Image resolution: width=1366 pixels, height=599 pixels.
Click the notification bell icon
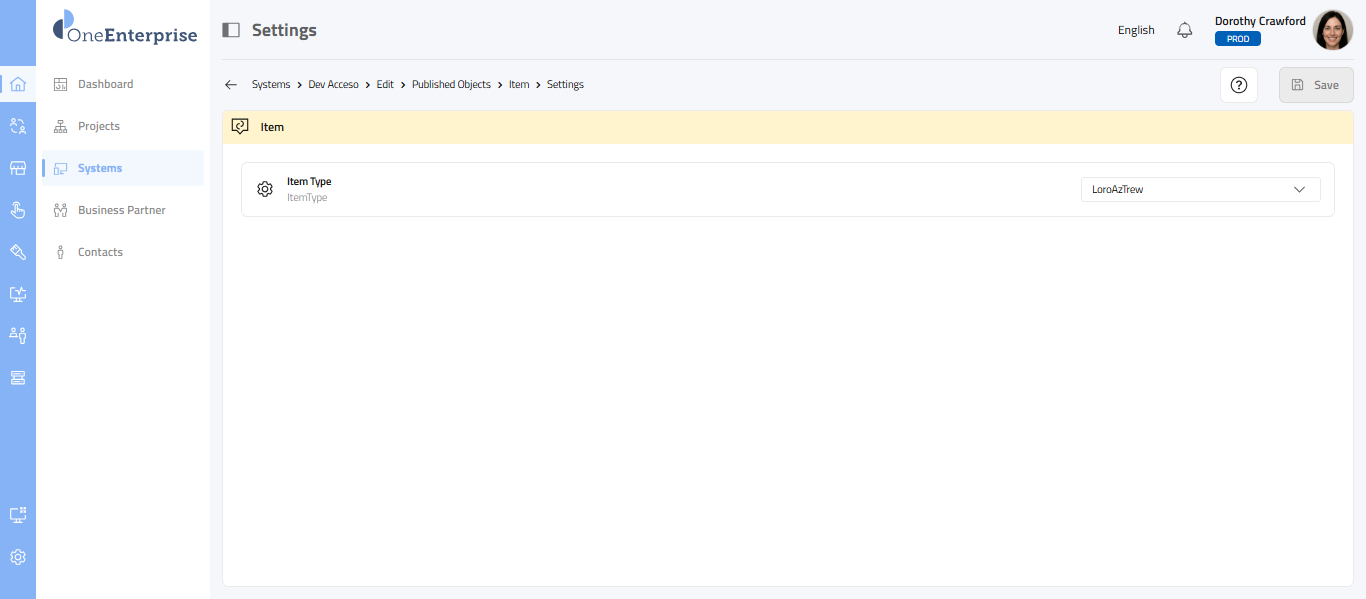pos(1185,30)
